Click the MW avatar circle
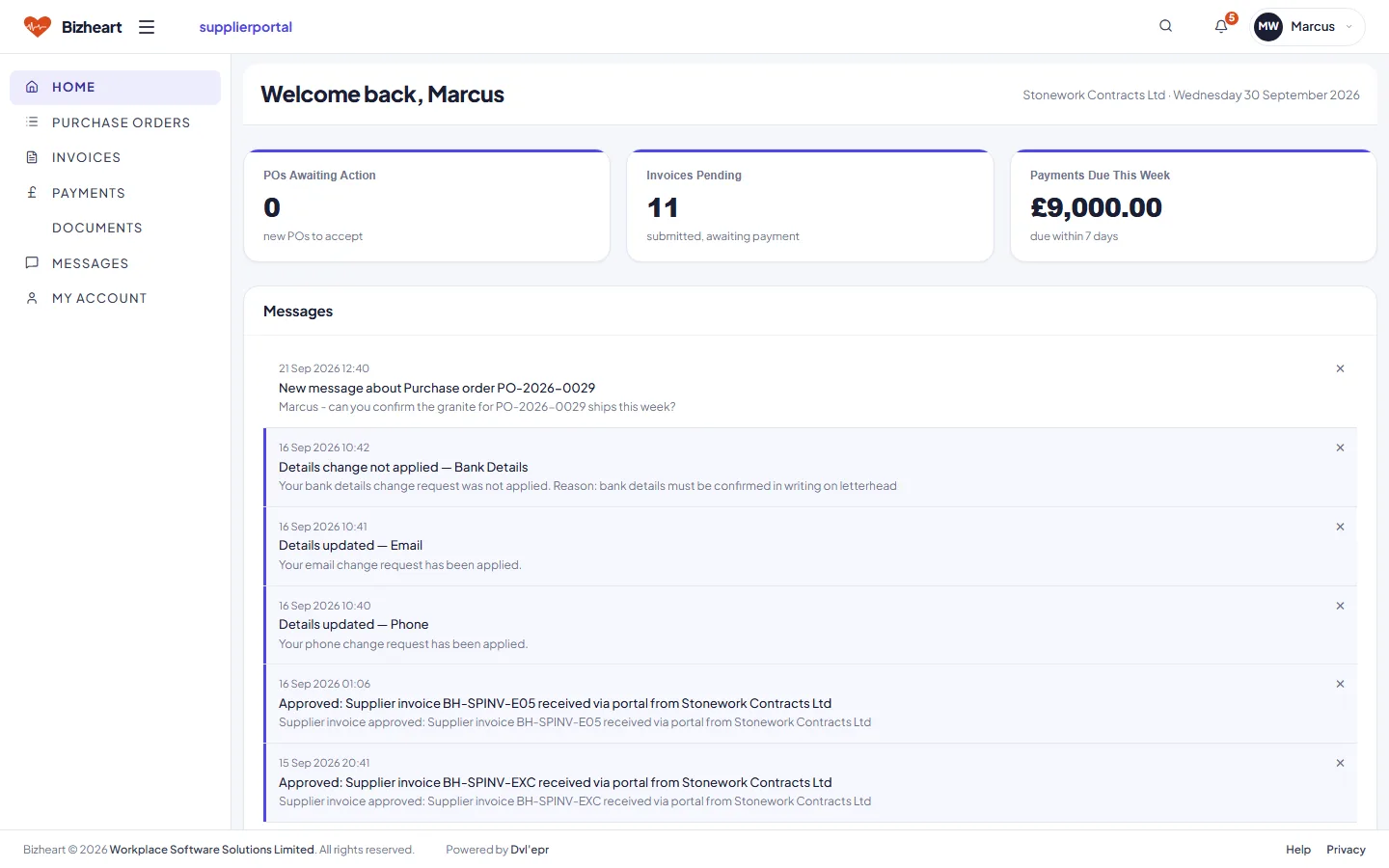 pyautogui.click(x=1268, y=27)
